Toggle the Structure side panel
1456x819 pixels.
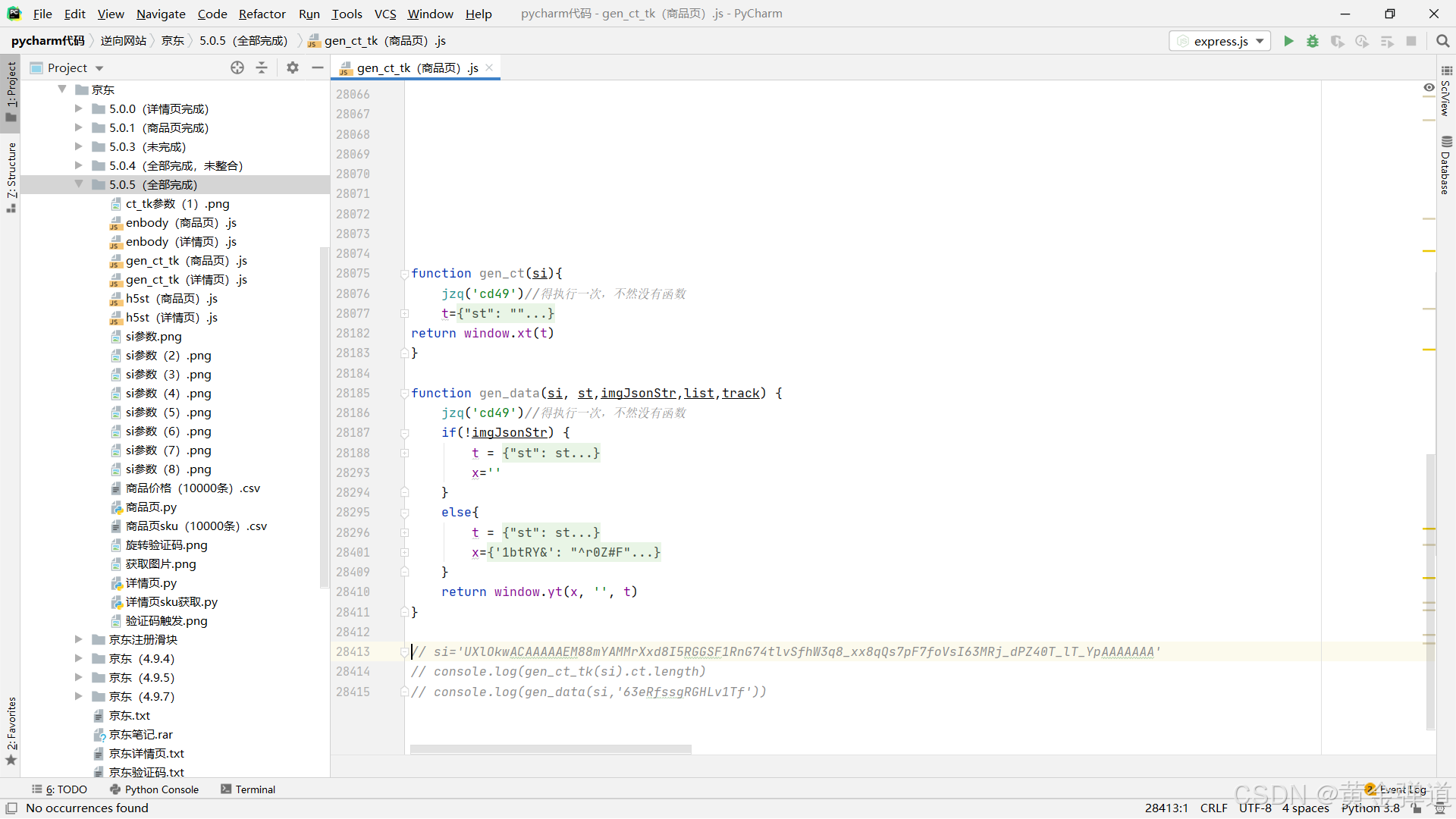click(11, 176)
